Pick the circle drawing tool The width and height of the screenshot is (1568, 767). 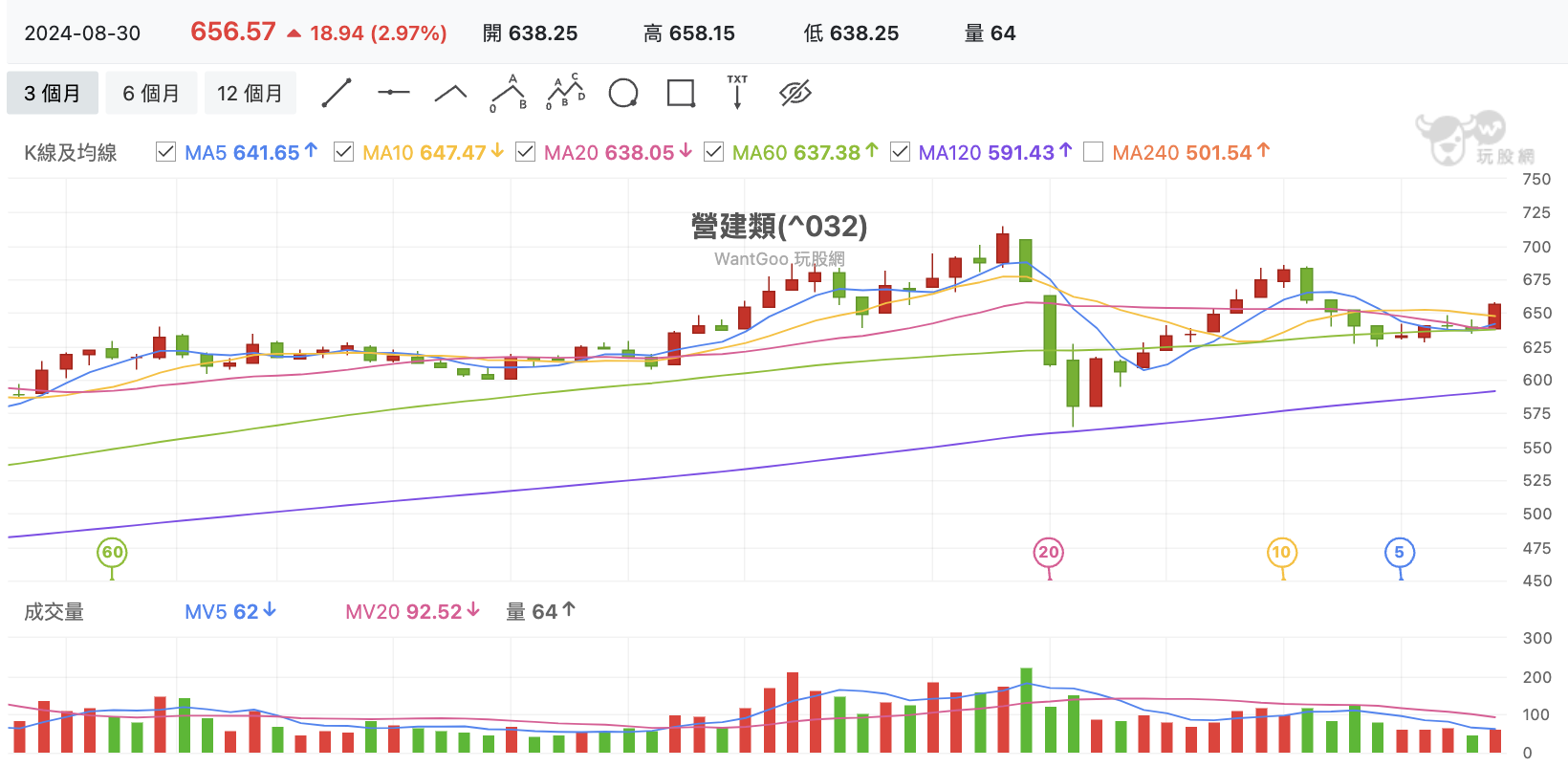623,93
